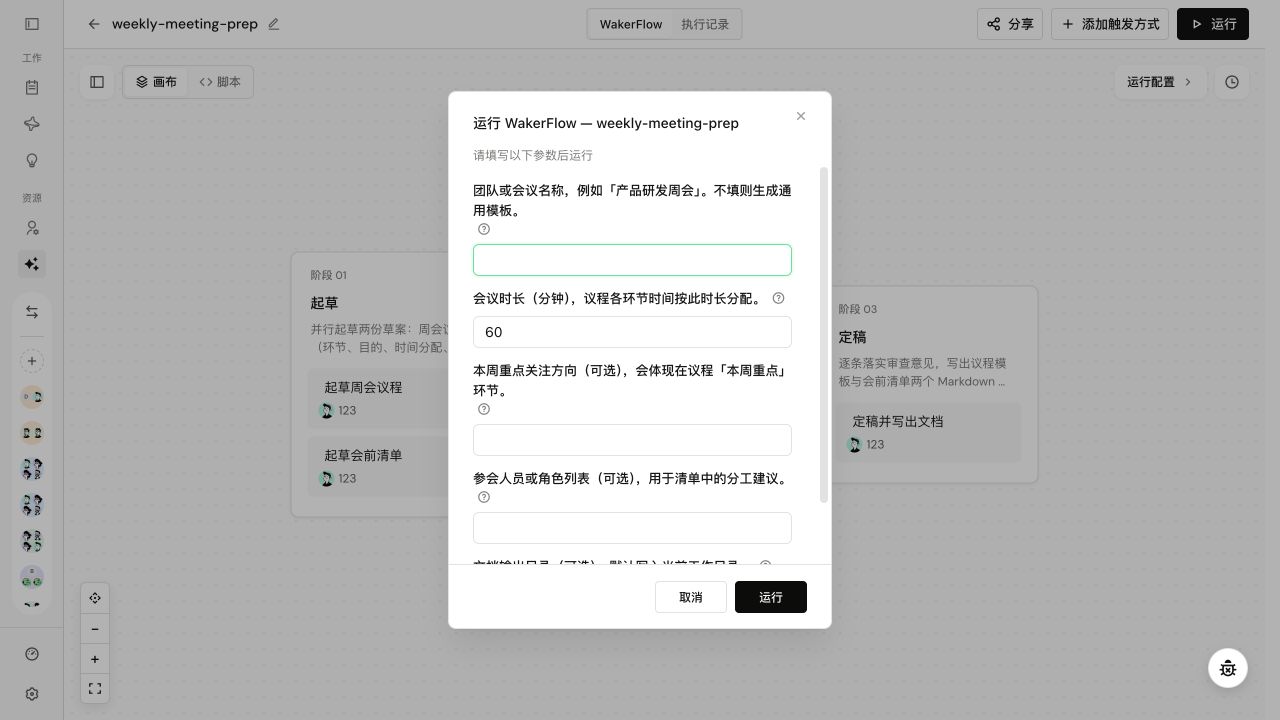Center the canvas with the locate icon
Image resolution: width=1280 pixels, height=720 pixels.
pos(95,598)
